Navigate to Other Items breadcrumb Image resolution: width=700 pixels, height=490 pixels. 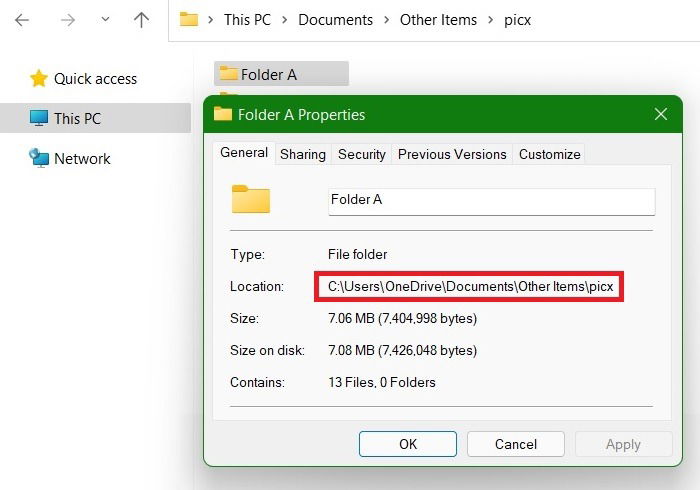point(438,20)
